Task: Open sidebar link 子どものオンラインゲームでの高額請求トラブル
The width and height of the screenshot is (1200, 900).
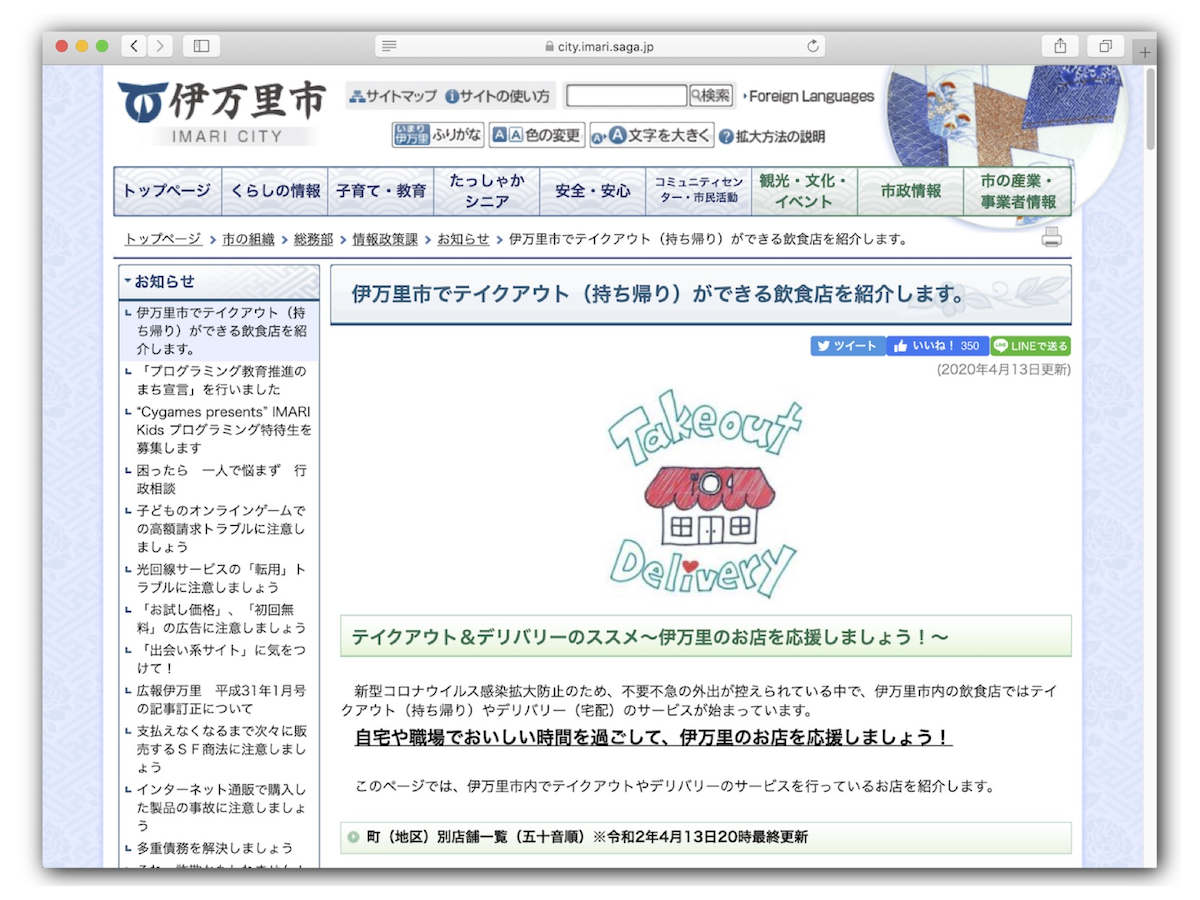Action: [222, 528]
